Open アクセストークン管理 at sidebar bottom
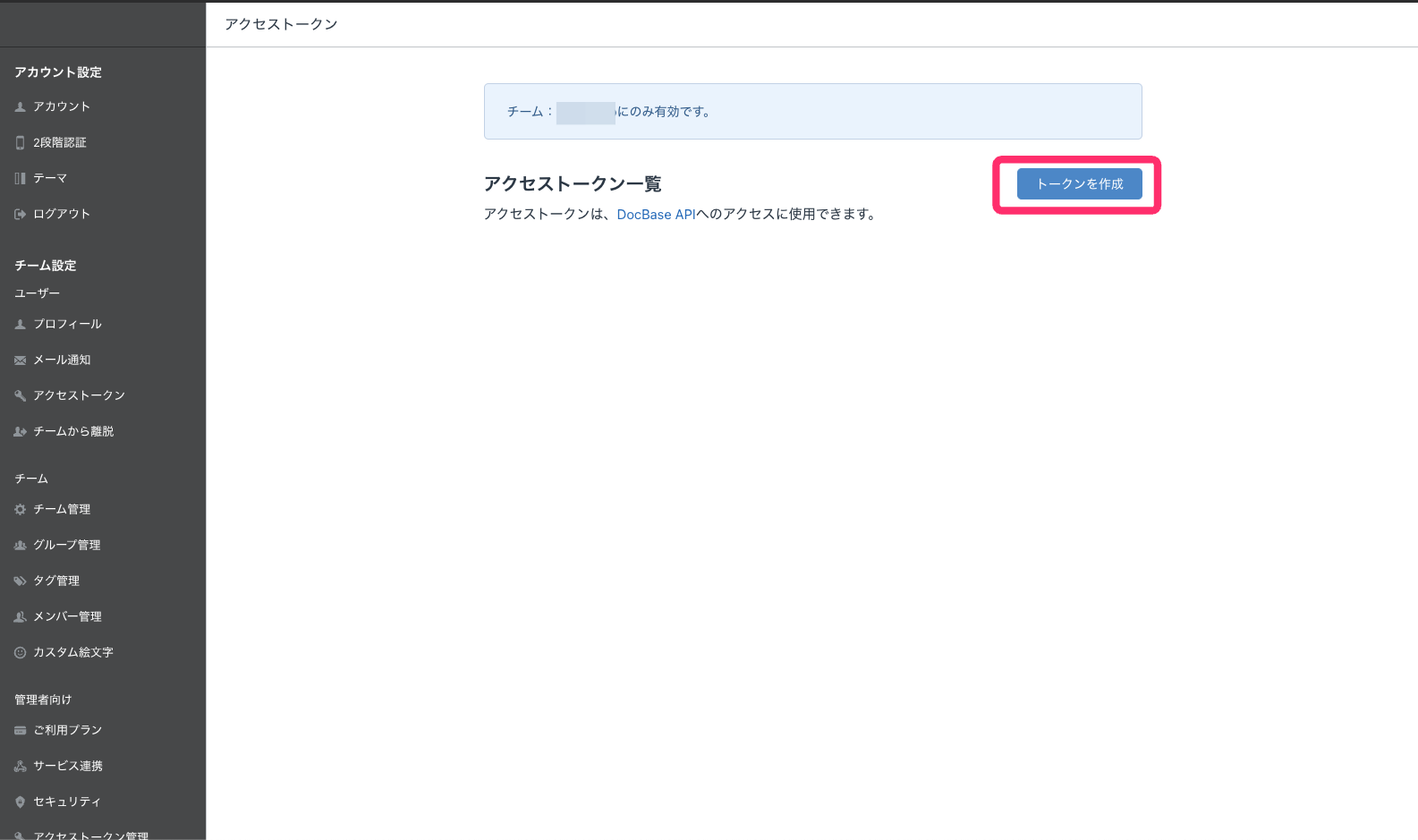Image resolution: width=1418 pixels, height=840 pixels. 90,835
